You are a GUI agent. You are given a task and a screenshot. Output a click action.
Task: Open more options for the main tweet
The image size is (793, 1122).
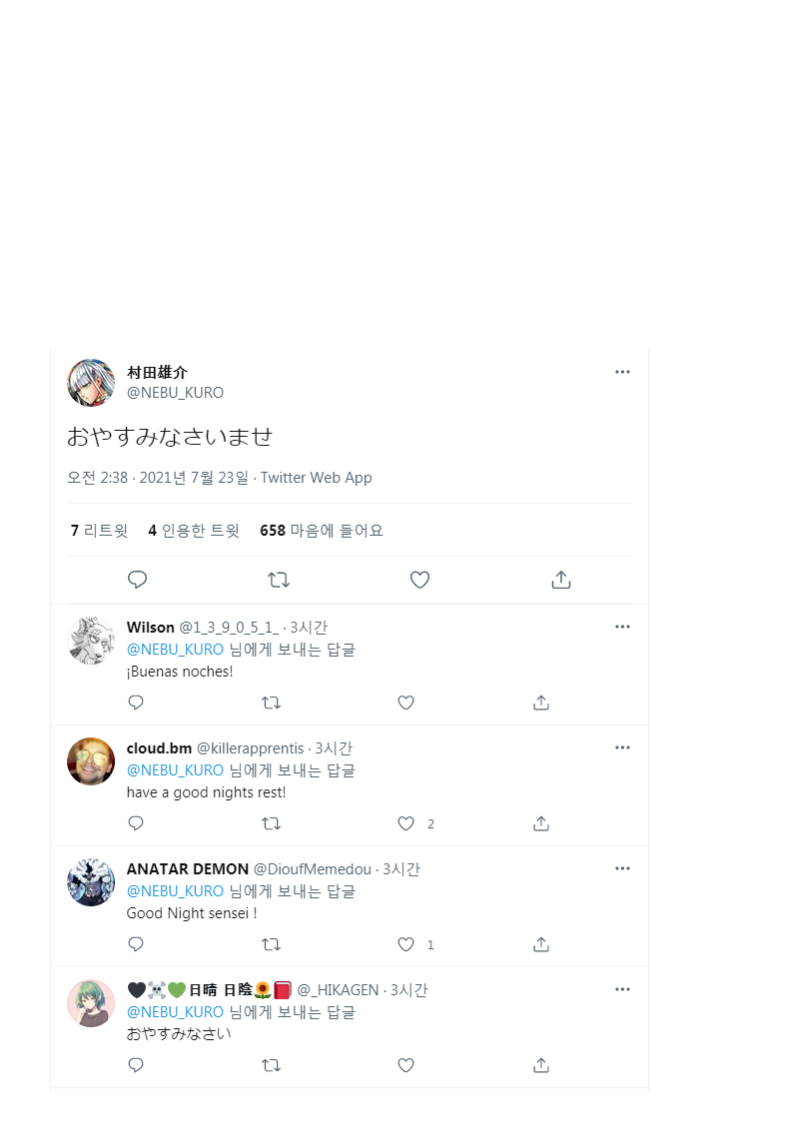pyautogui.click(x=623, y=372)
